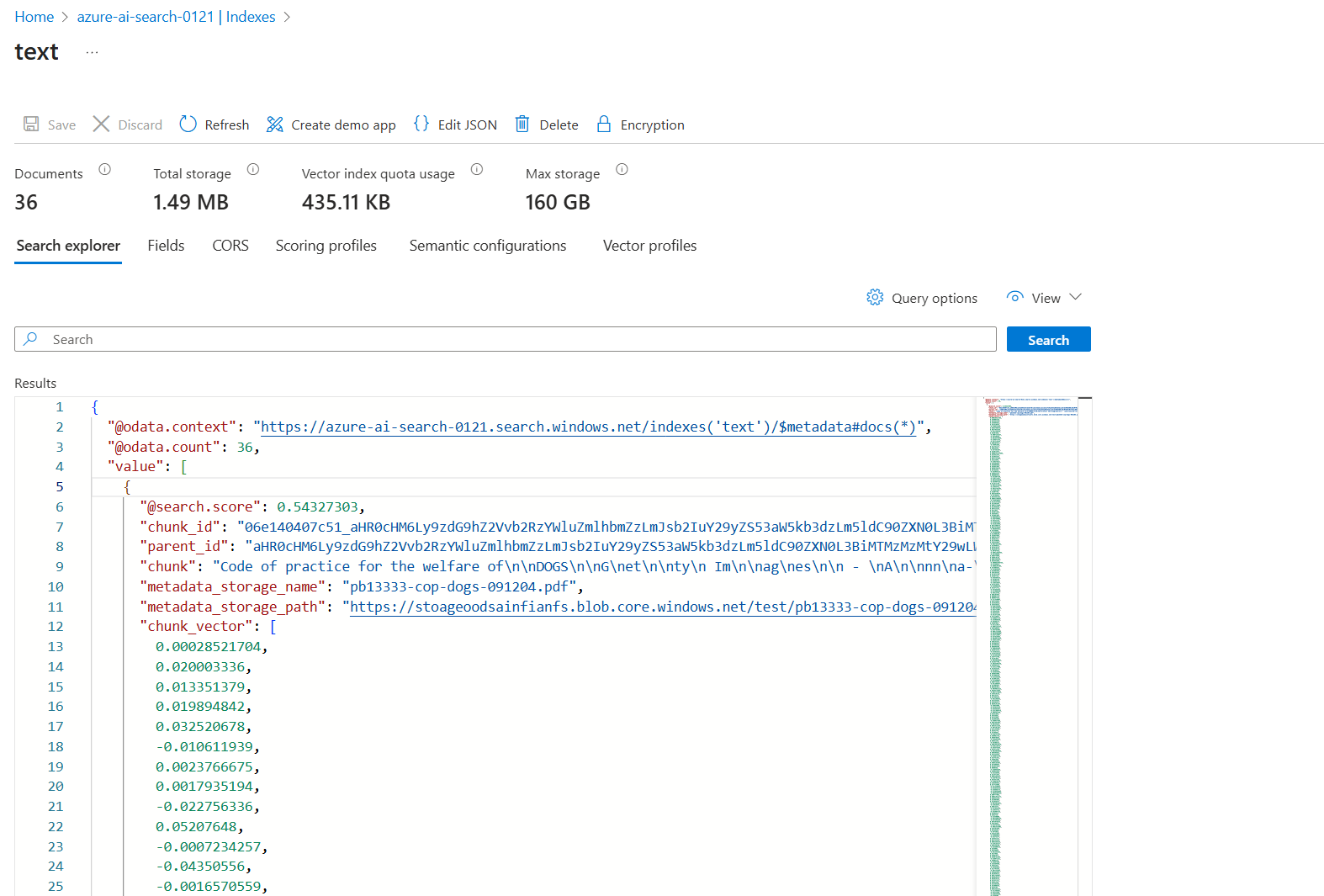Navigate to Home breadcrumb link
Image resolution: width=1324 pixels, height=896 pixels.
coord(34,17)
